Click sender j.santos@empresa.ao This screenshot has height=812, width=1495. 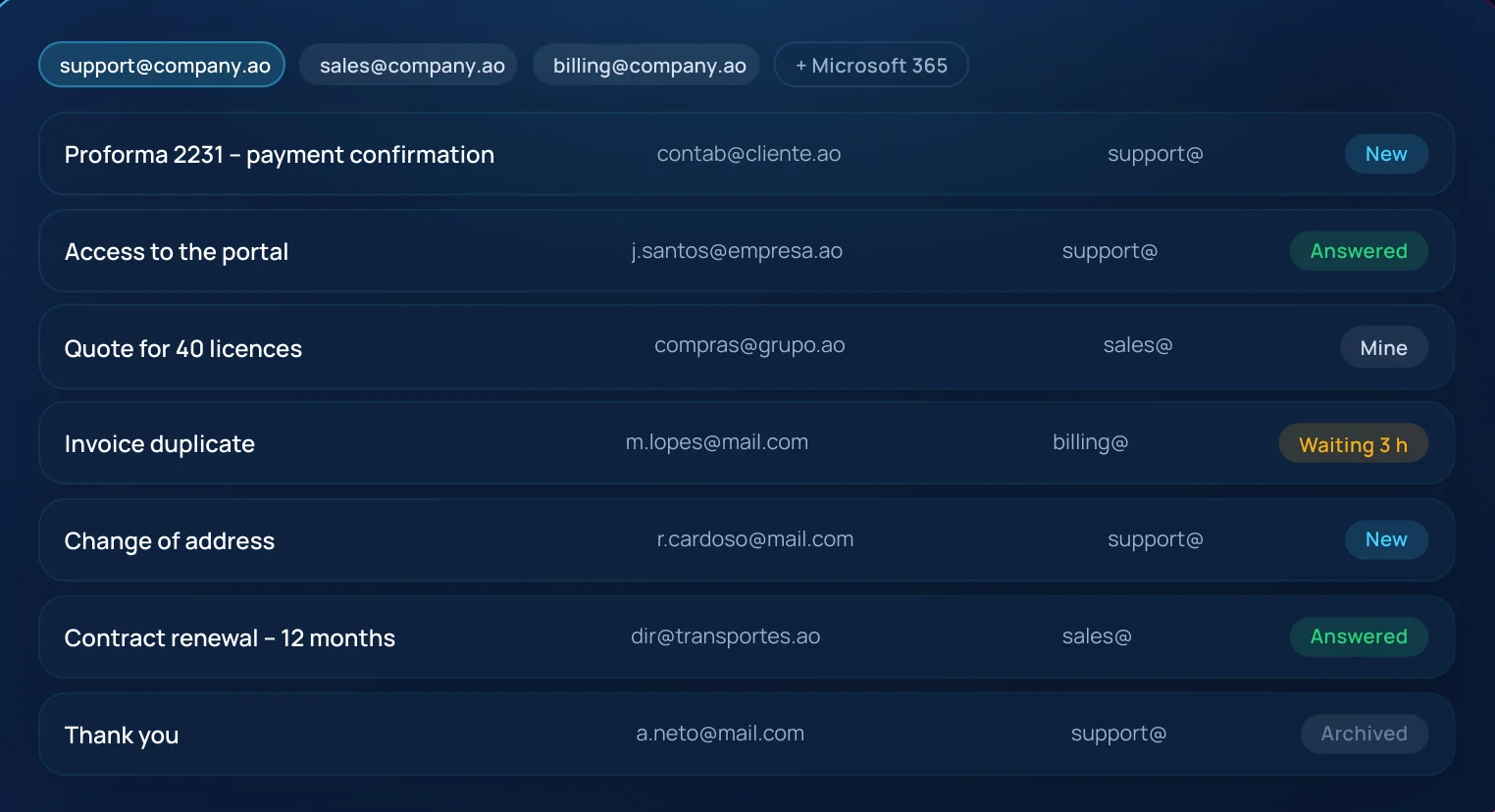coord(737,251)
